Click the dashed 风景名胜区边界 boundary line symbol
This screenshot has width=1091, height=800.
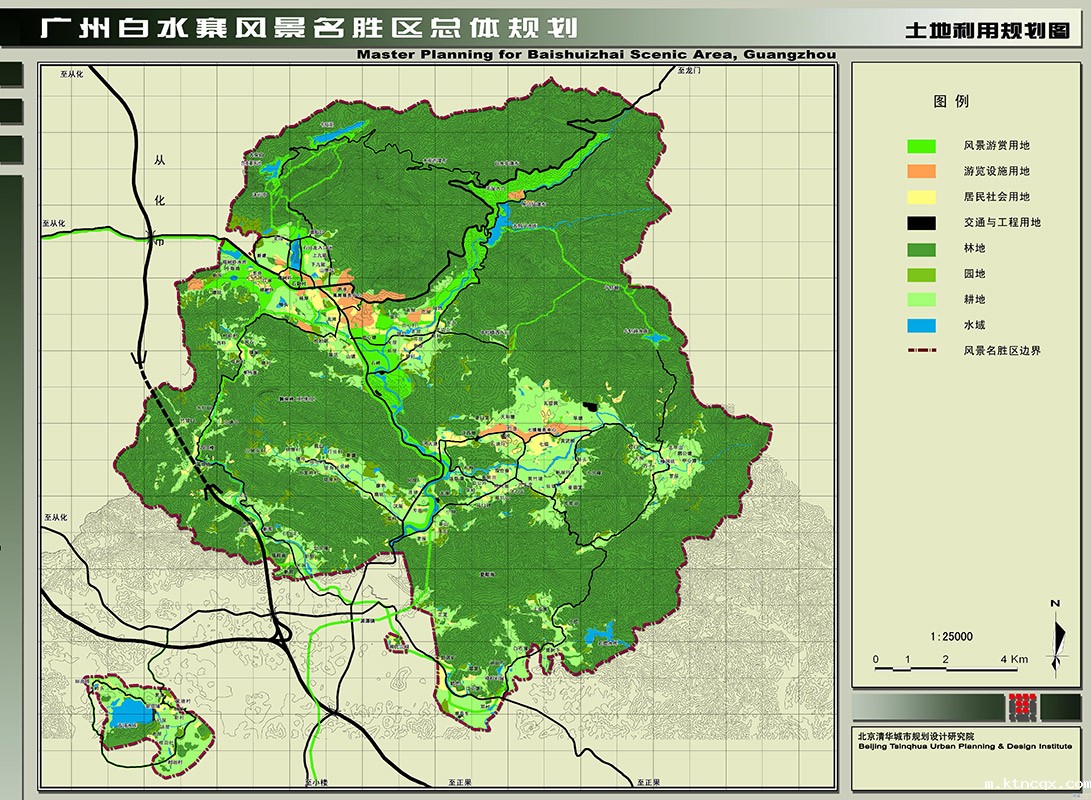[921, 351]
